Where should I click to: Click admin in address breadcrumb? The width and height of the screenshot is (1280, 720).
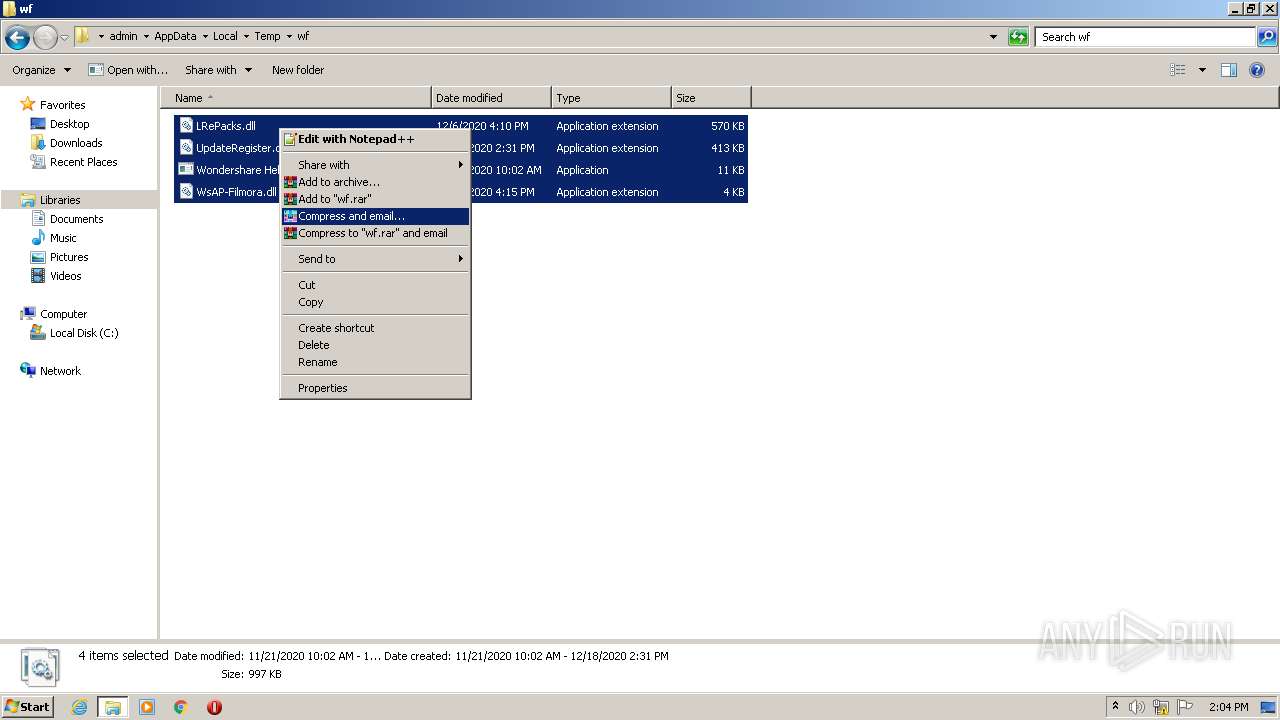point(123,36)
